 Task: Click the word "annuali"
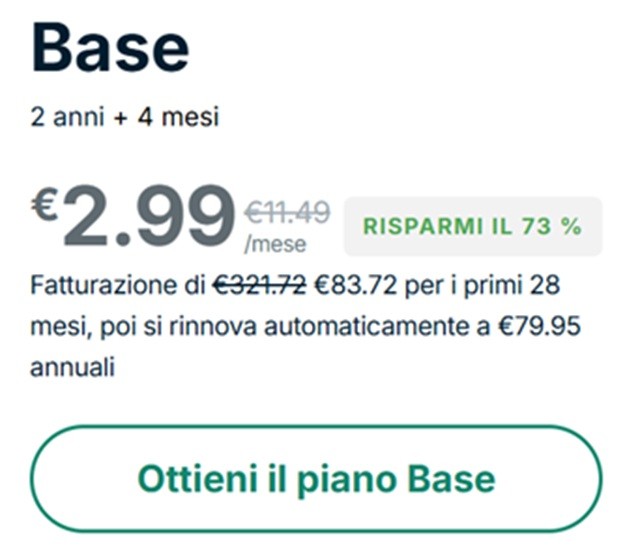point(72,368)
